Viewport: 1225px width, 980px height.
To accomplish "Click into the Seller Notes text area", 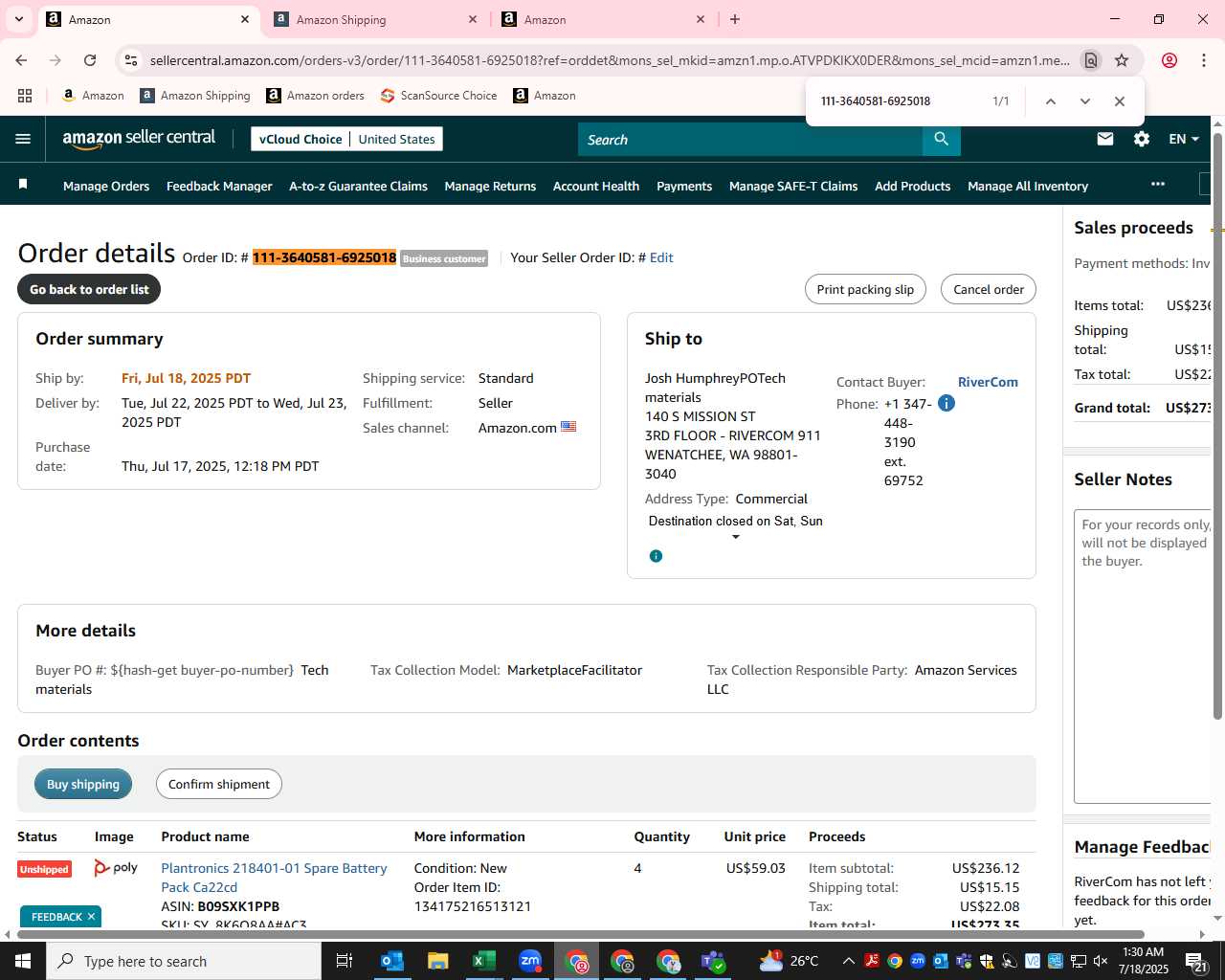I will tap(1143, 657).
